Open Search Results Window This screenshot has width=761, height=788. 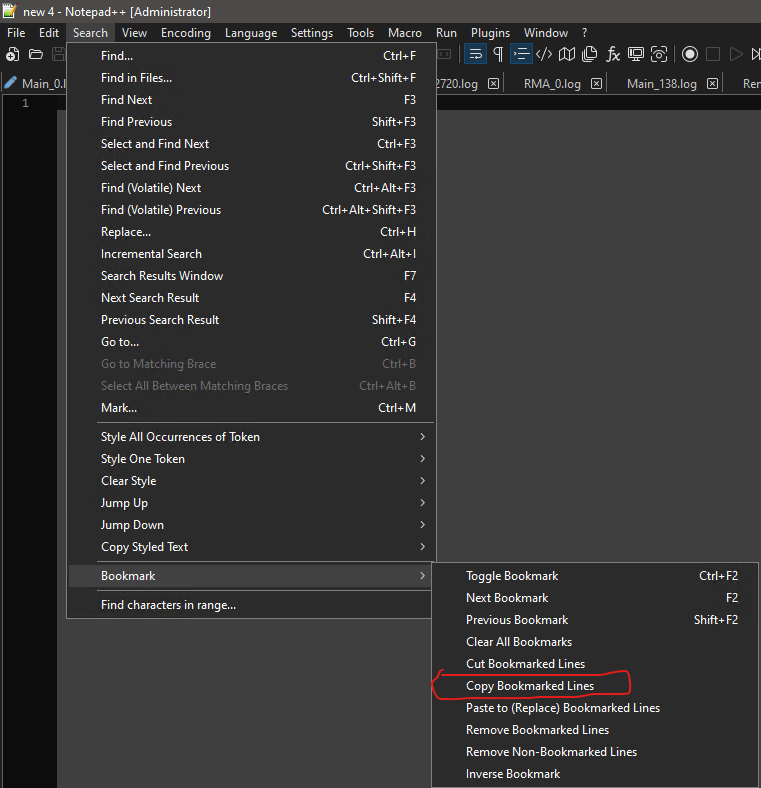[x=251, y=276]
